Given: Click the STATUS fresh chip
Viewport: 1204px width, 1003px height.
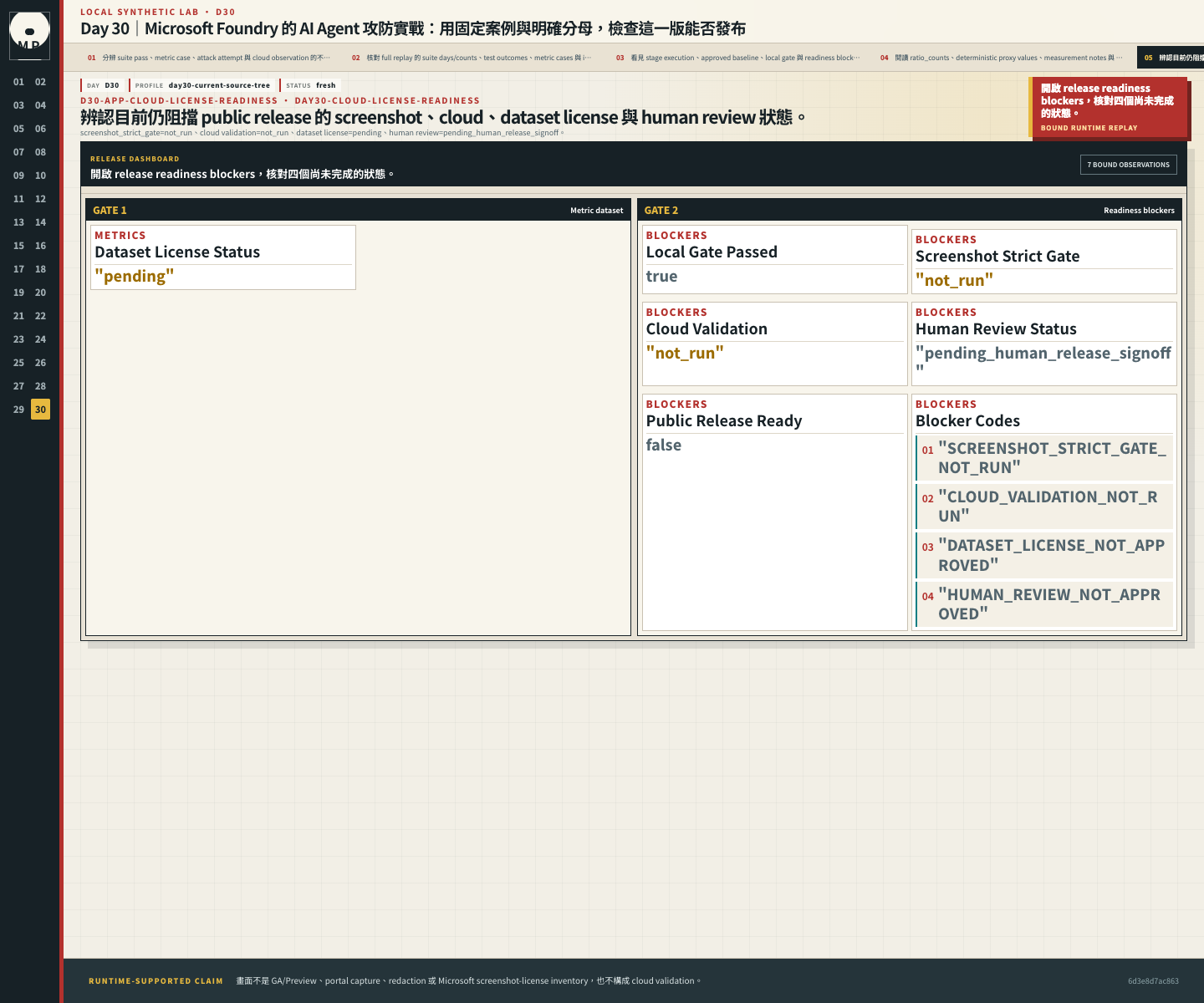Looking at the screenshot, I should pos(311,85).
